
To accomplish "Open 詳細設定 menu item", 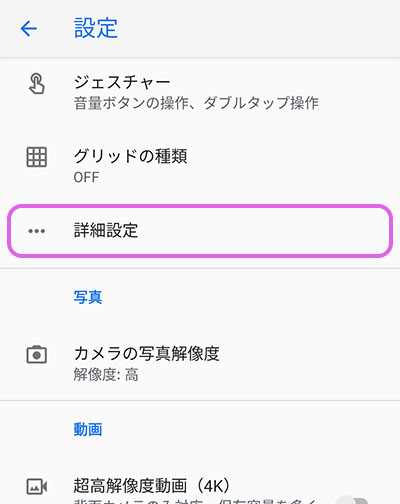I will pyautogui.click(x=200, y=231).
